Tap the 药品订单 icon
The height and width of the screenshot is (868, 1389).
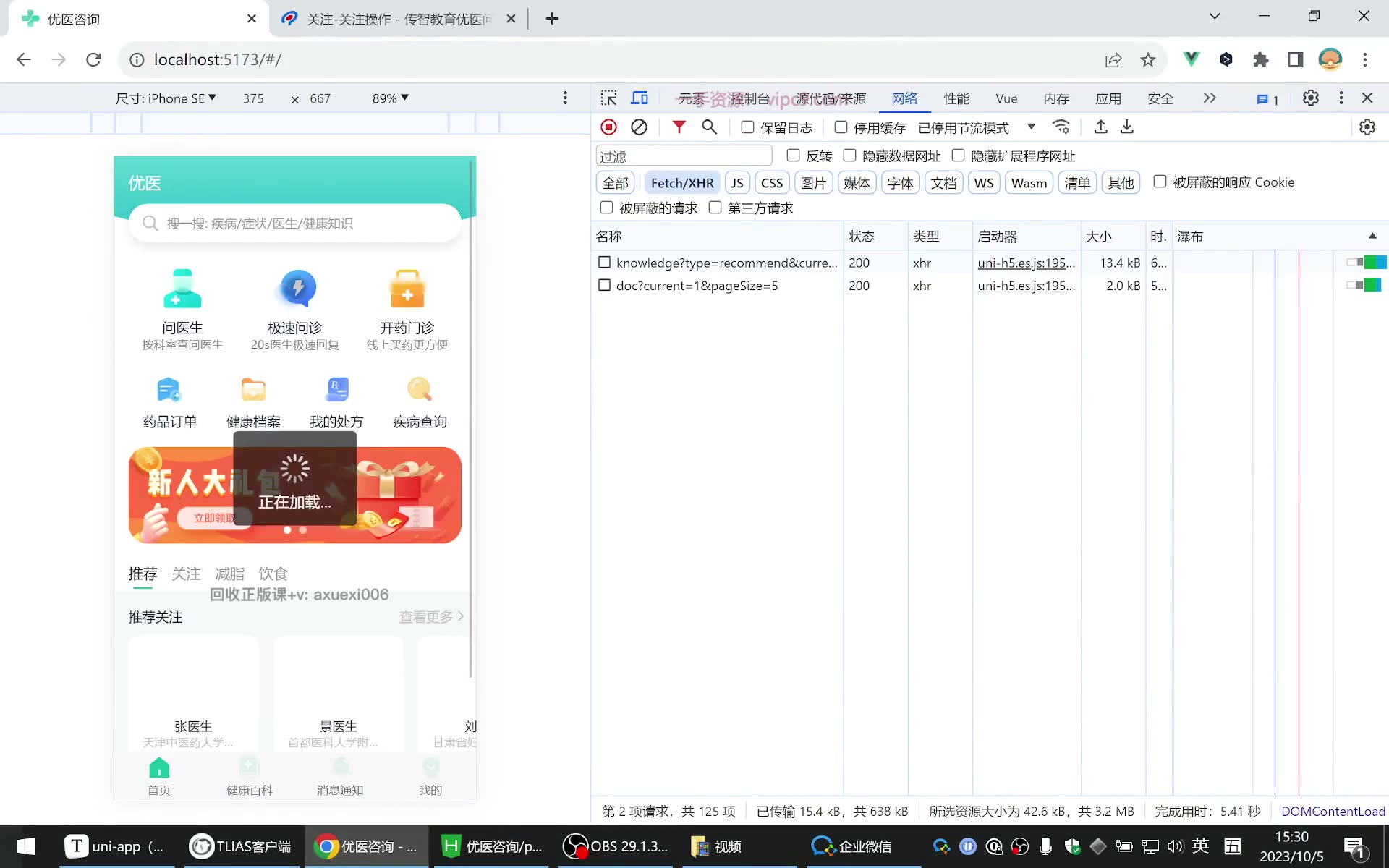[169, 390]
